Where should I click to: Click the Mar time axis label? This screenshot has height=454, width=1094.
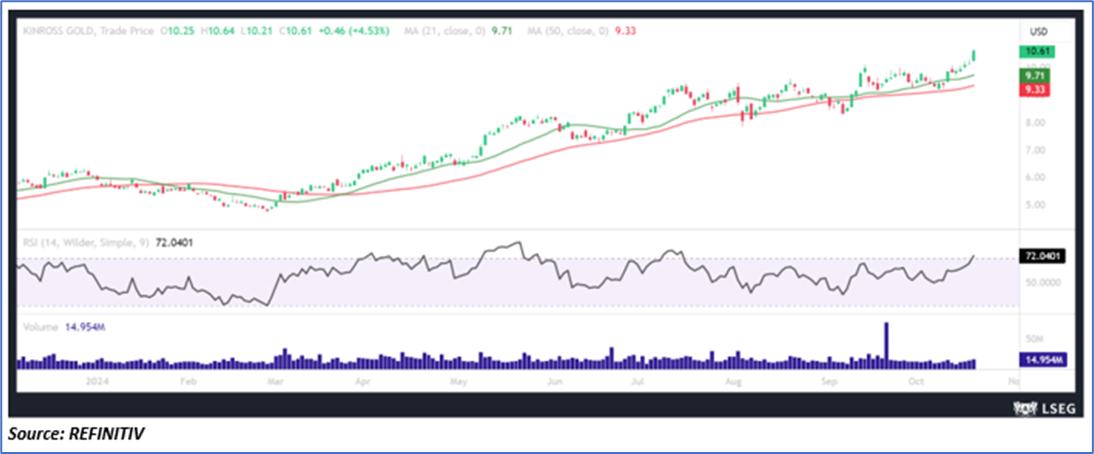click(276, 382)
